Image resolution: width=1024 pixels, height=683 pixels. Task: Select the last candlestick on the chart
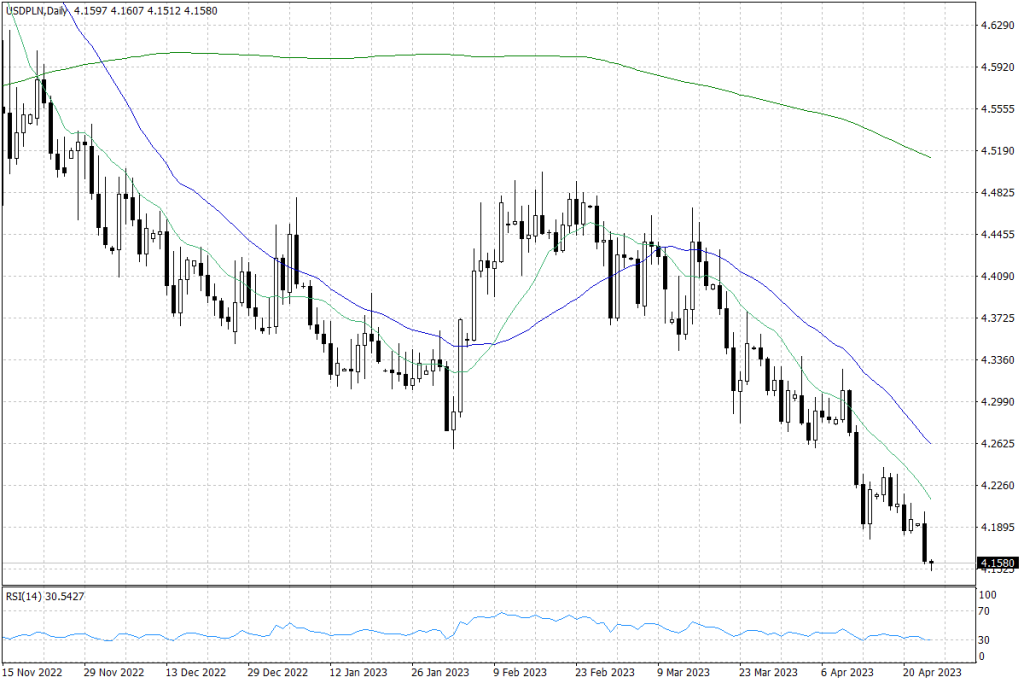click(x=932, y=564)
